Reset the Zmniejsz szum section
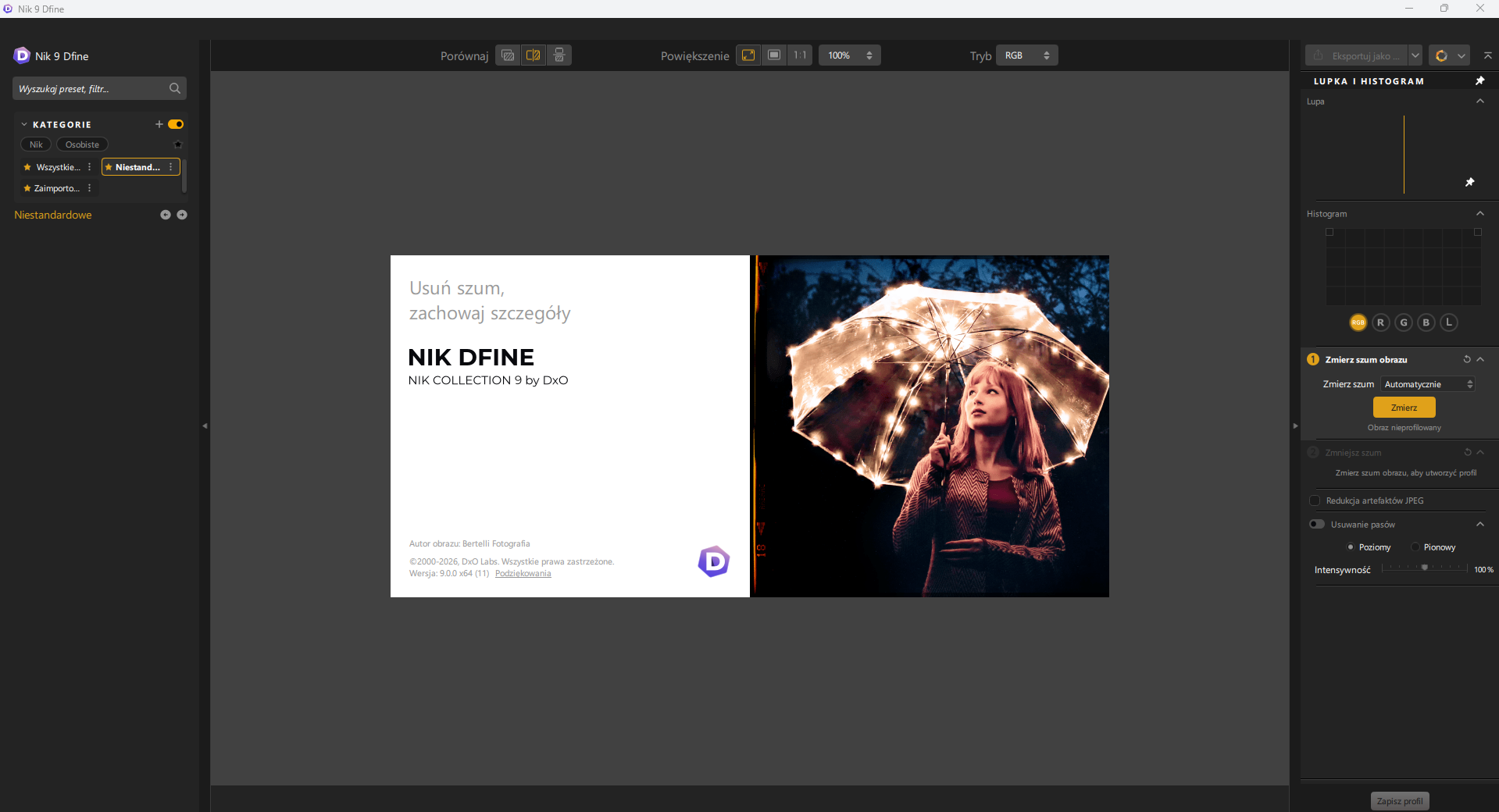This screenshot has width=1499, height=812. click(x=1467, y=452)
